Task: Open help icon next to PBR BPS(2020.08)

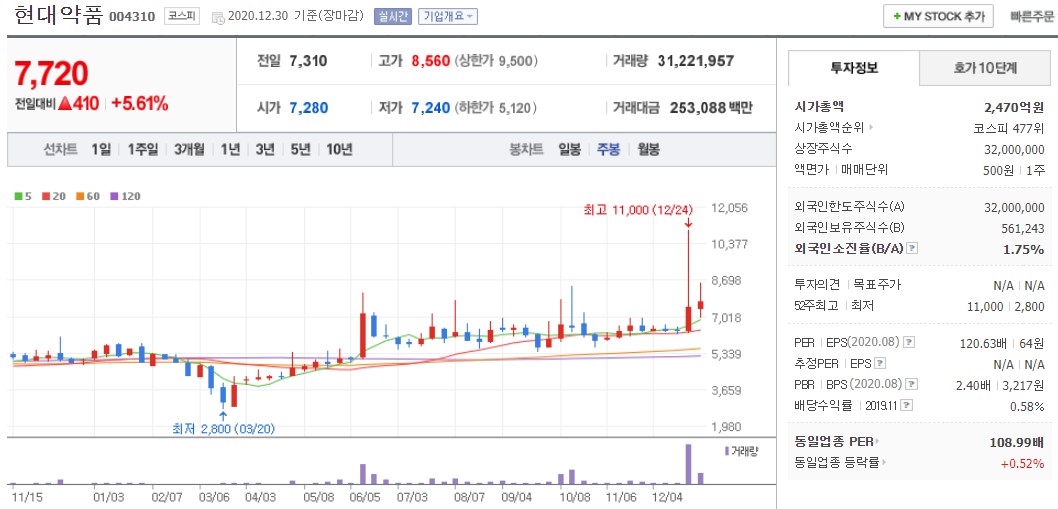Action: coord(912,385)
